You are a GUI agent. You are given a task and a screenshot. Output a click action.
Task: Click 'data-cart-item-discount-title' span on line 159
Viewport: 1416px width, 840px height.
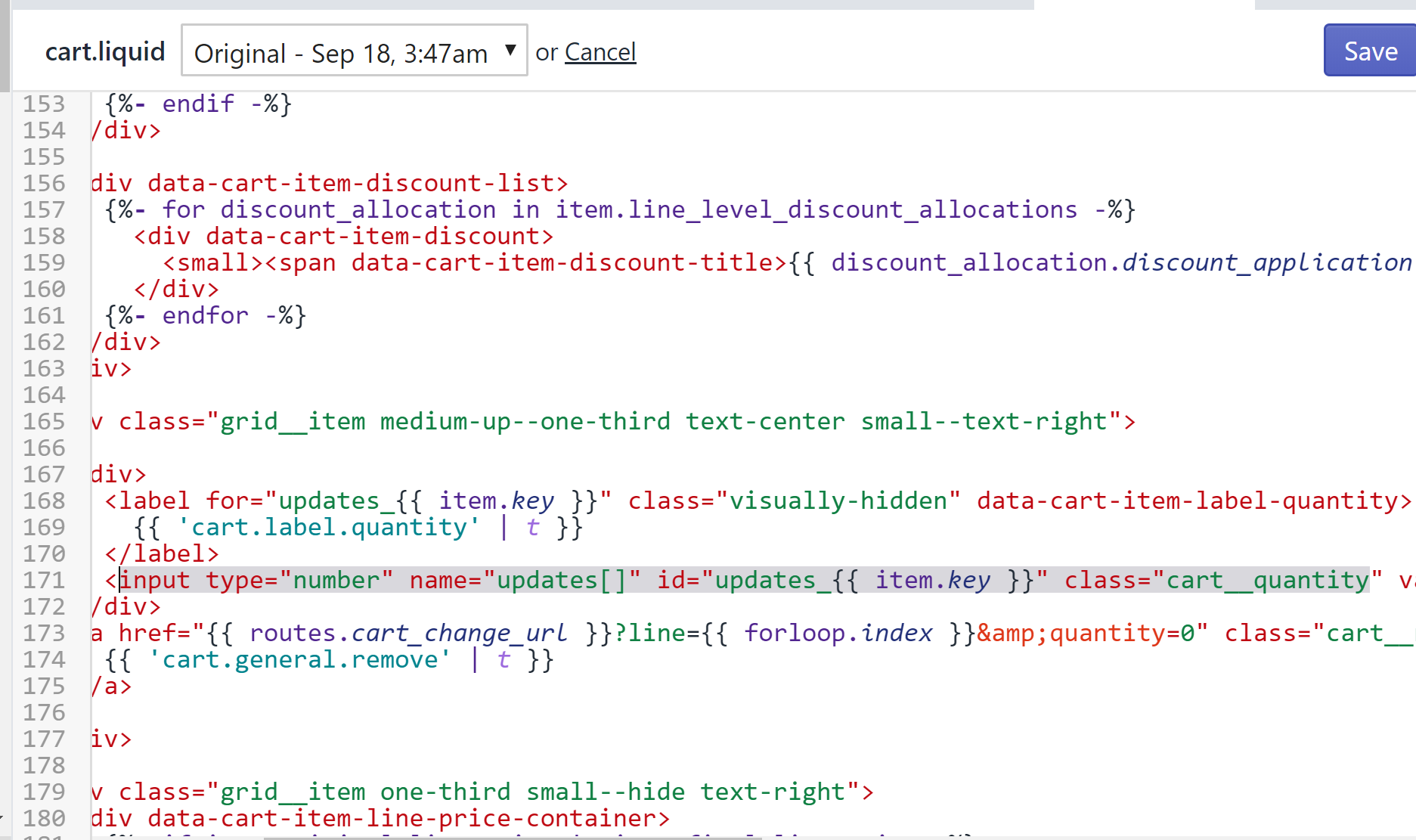pyautogui.click(x=563, y=262)
